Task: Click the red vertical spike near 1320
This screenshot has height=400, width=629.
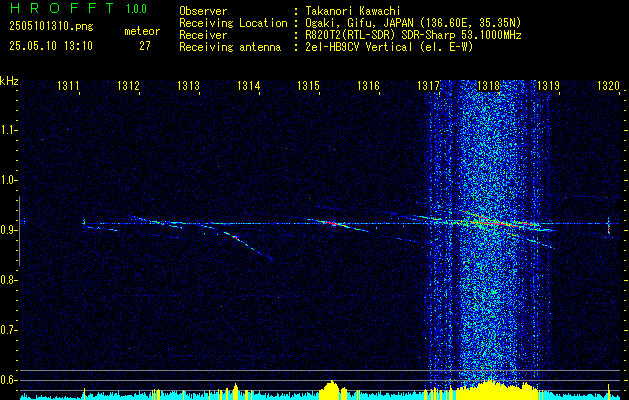Action: 609,227
